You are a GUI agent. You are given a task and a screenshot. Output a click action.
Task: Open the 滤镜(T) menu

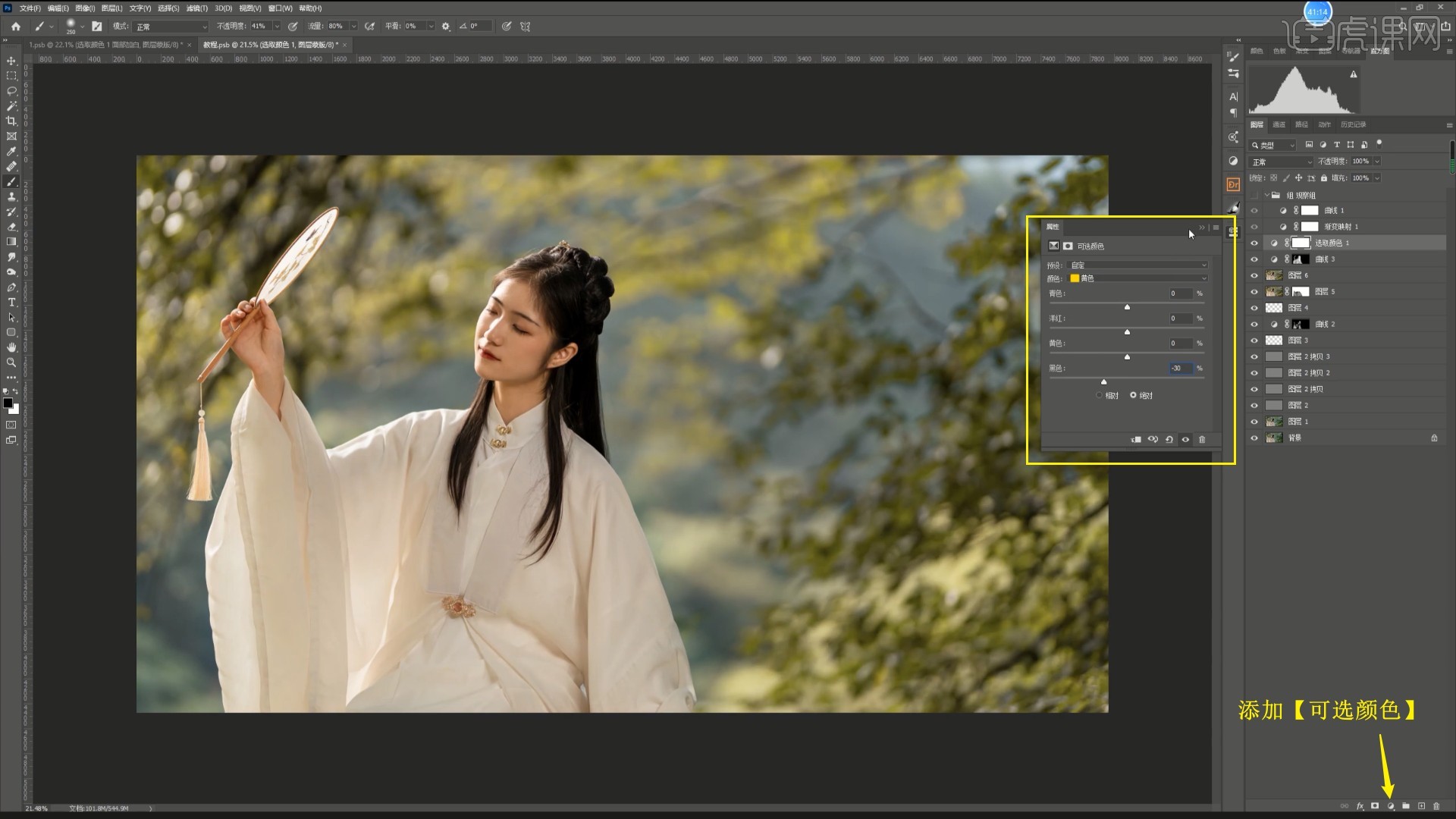pos(196,8)
